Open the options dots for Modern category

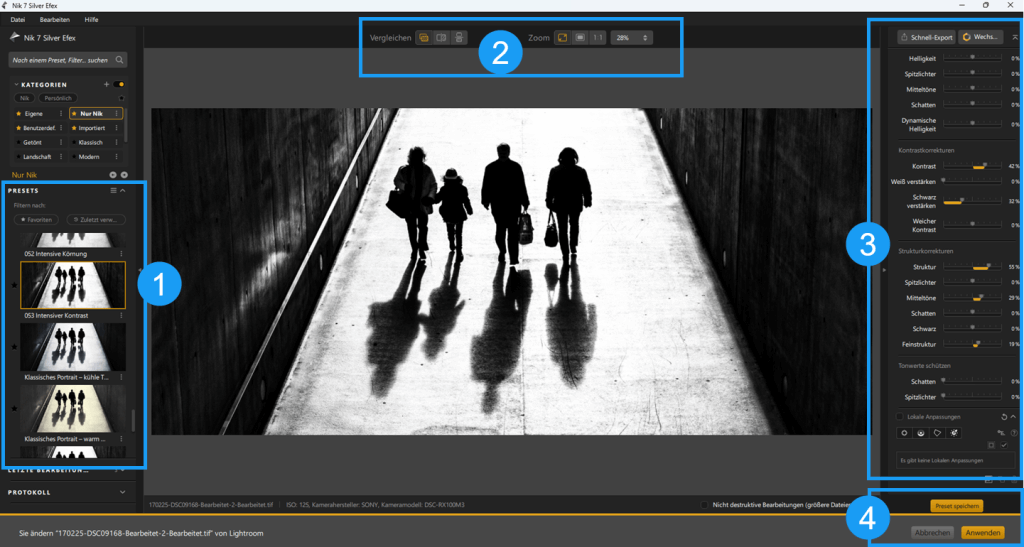click(116, 157)
